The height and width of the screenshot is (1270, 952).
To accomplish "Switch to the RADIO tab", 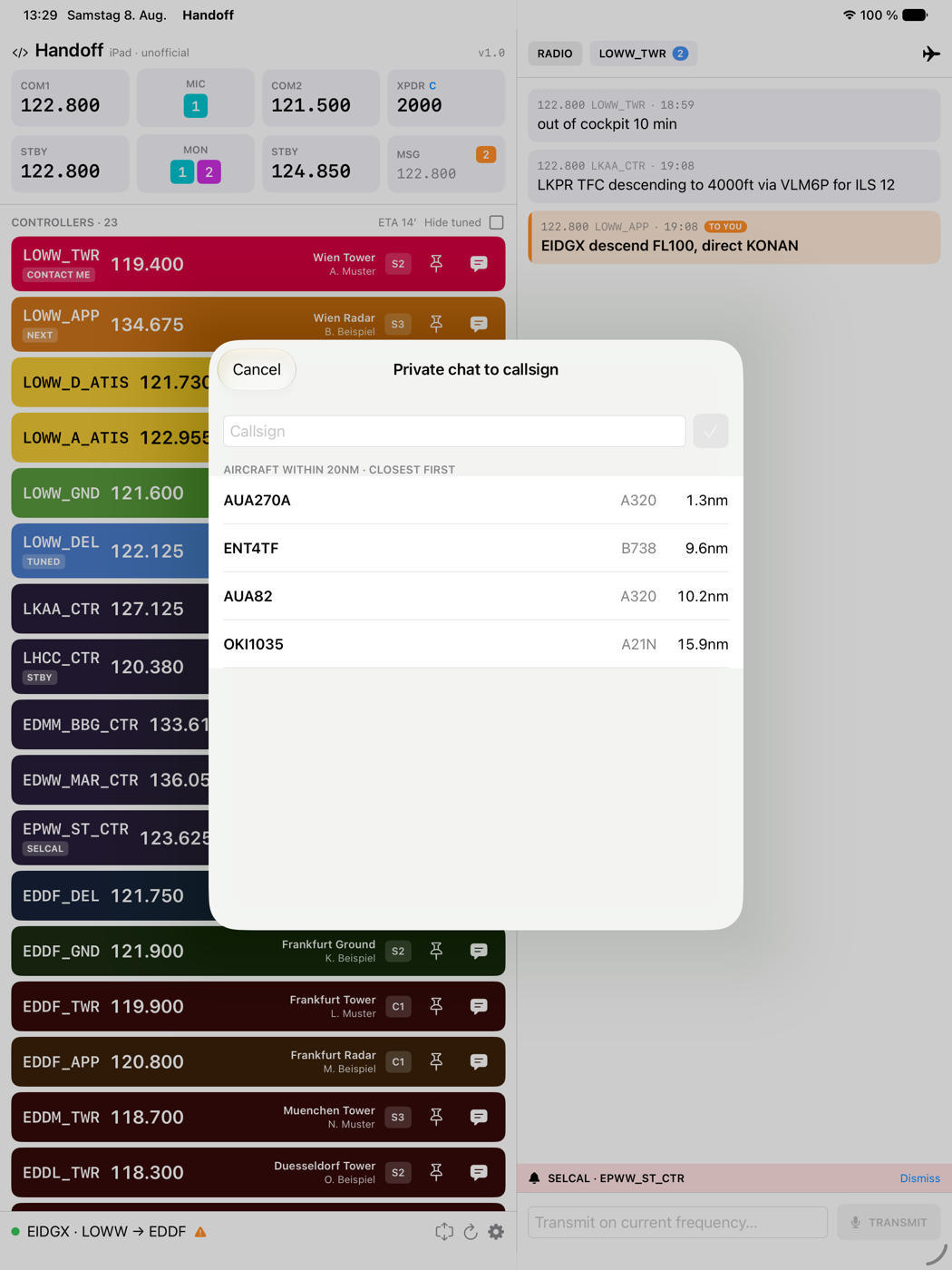I will pyautogui.click(x=555, y=54).
